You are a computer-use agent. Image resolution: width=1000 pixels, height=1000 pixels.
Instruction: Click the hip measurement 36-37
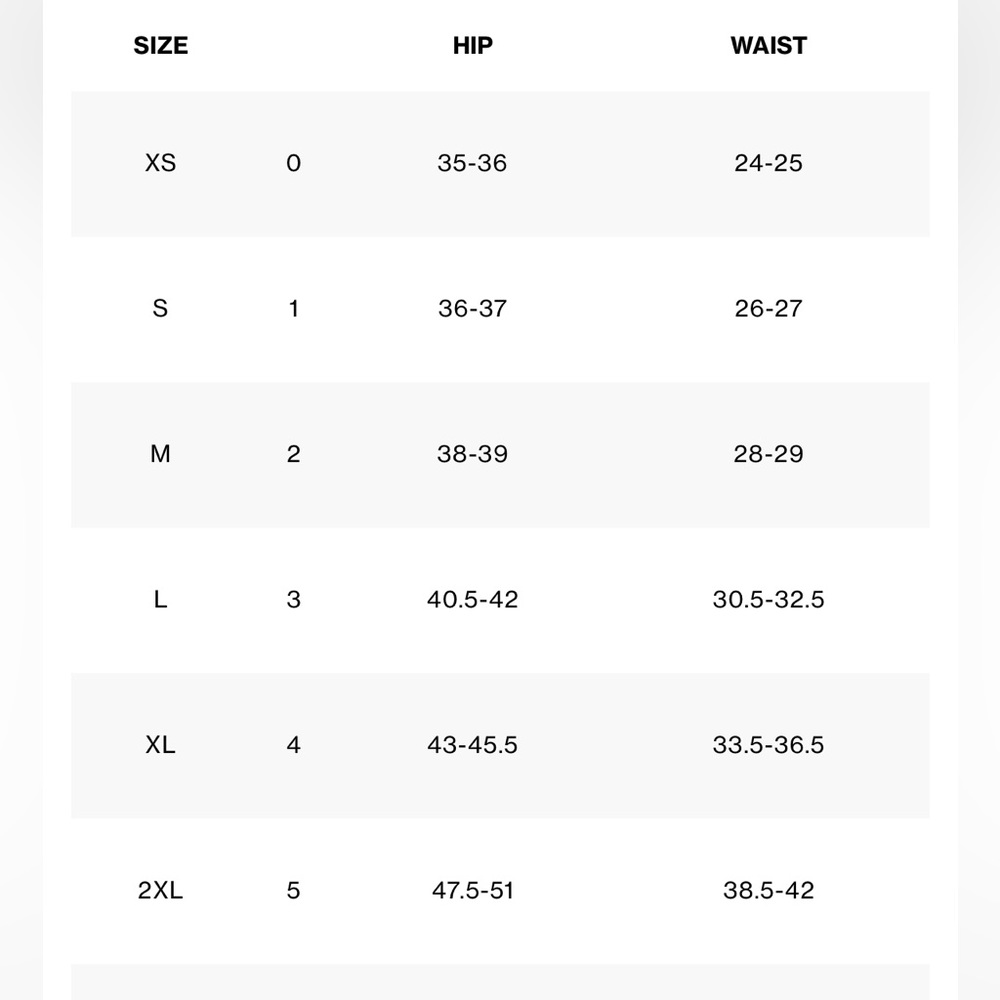(472, 309)
